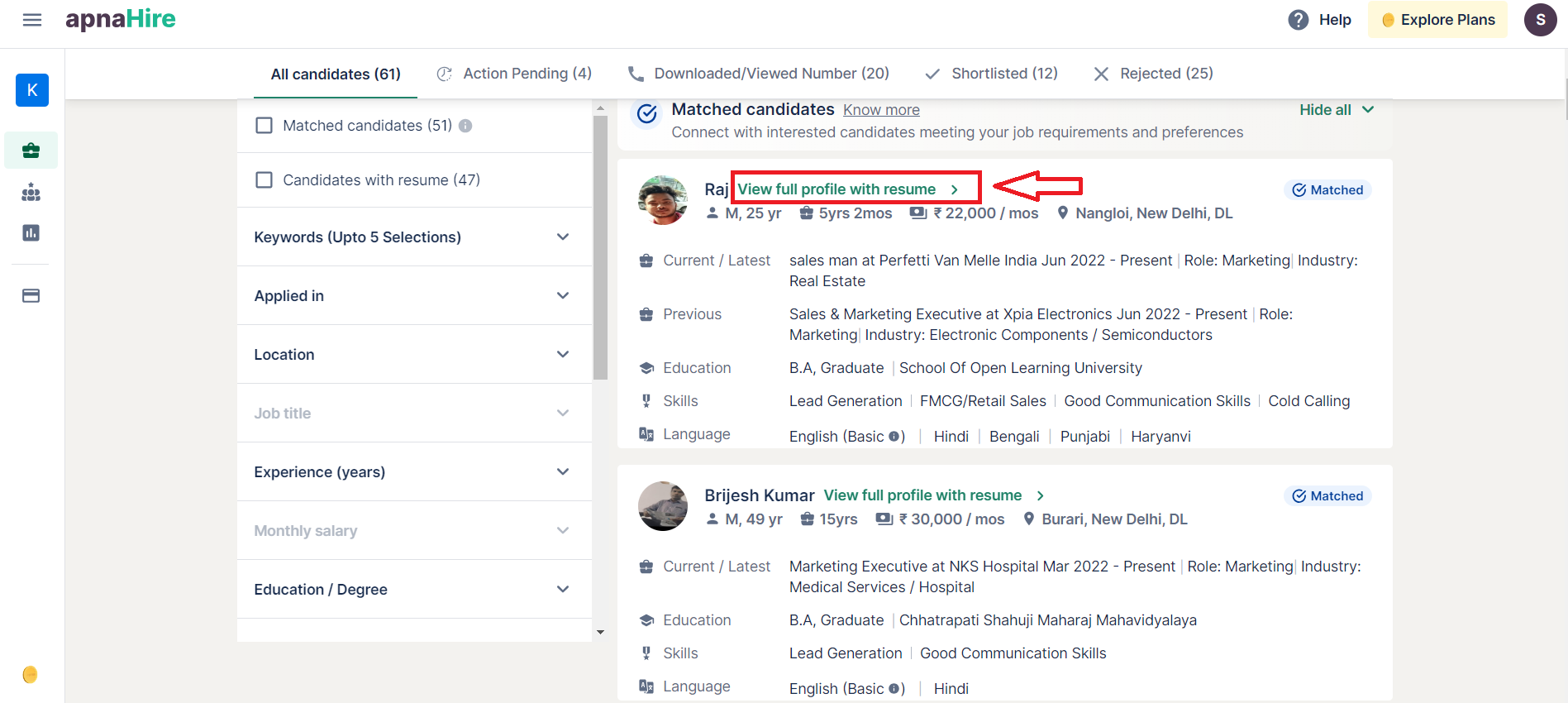Screen dimensions: 1568x703
Task: Click the FMCG/Retail Sales skill text
Action: click(983, 401)
